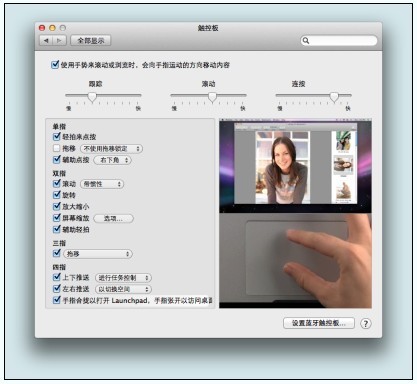Click the 选项... button

pos(113,219)
